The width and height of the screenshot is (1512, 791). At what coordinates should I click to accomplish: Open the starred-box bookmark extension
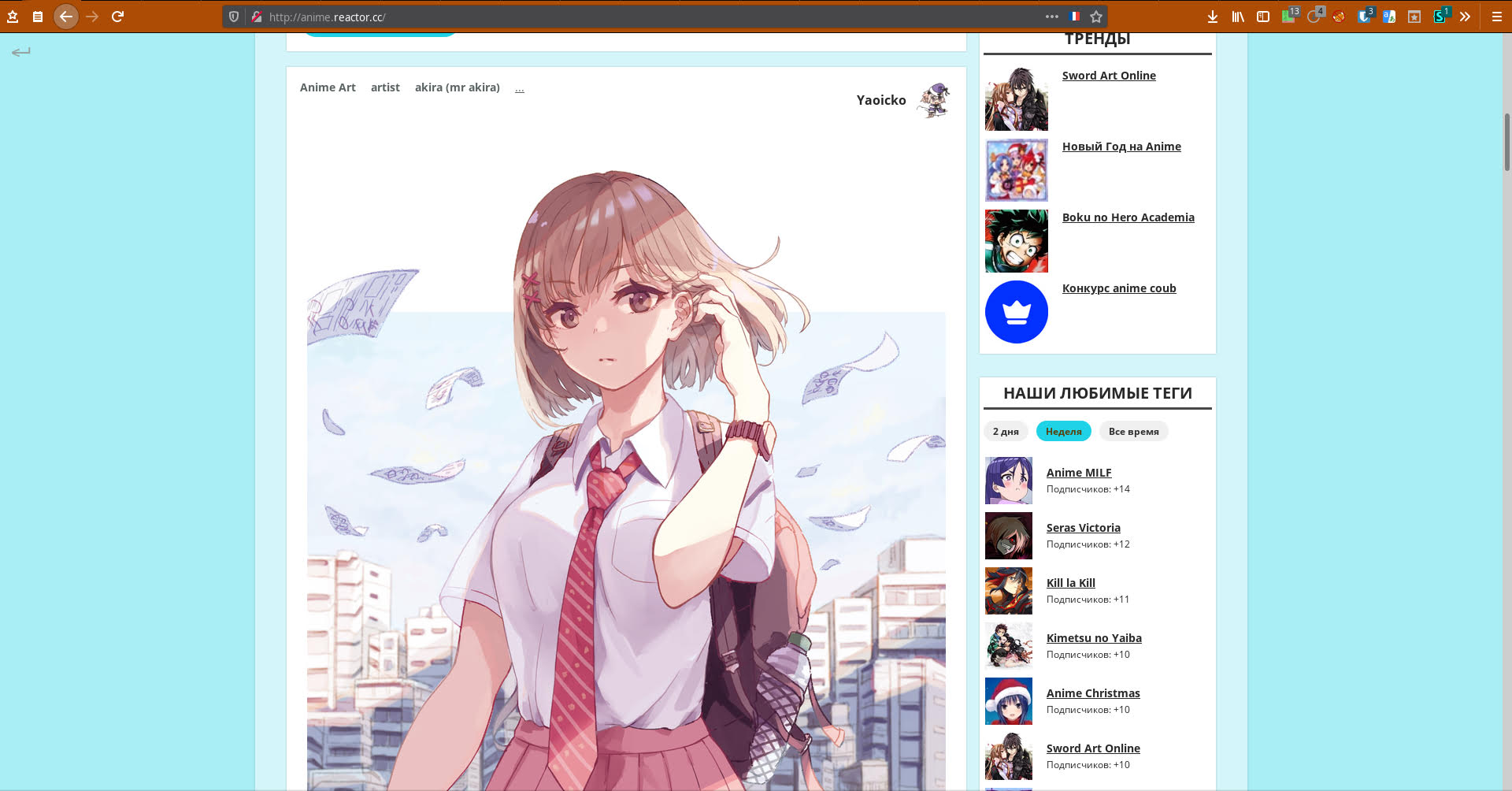pos(1414,17)
